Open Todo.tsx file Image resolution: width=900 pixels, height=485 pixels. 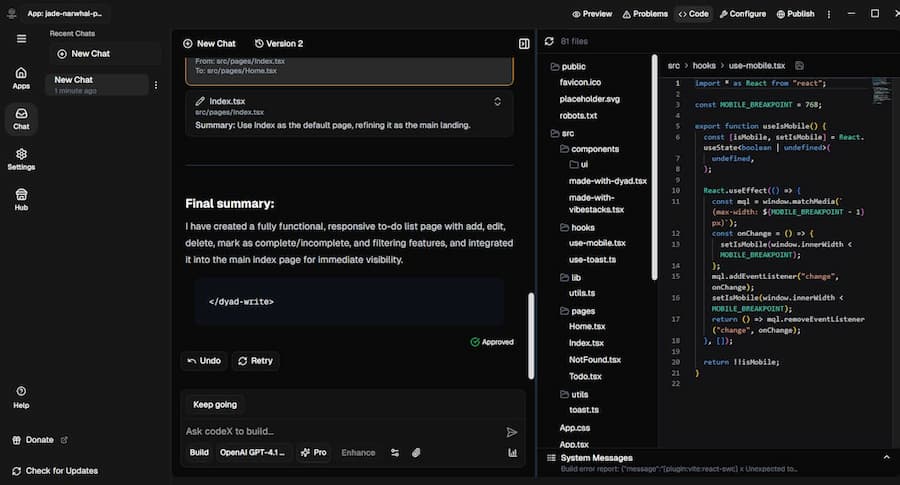coord(585,377)
